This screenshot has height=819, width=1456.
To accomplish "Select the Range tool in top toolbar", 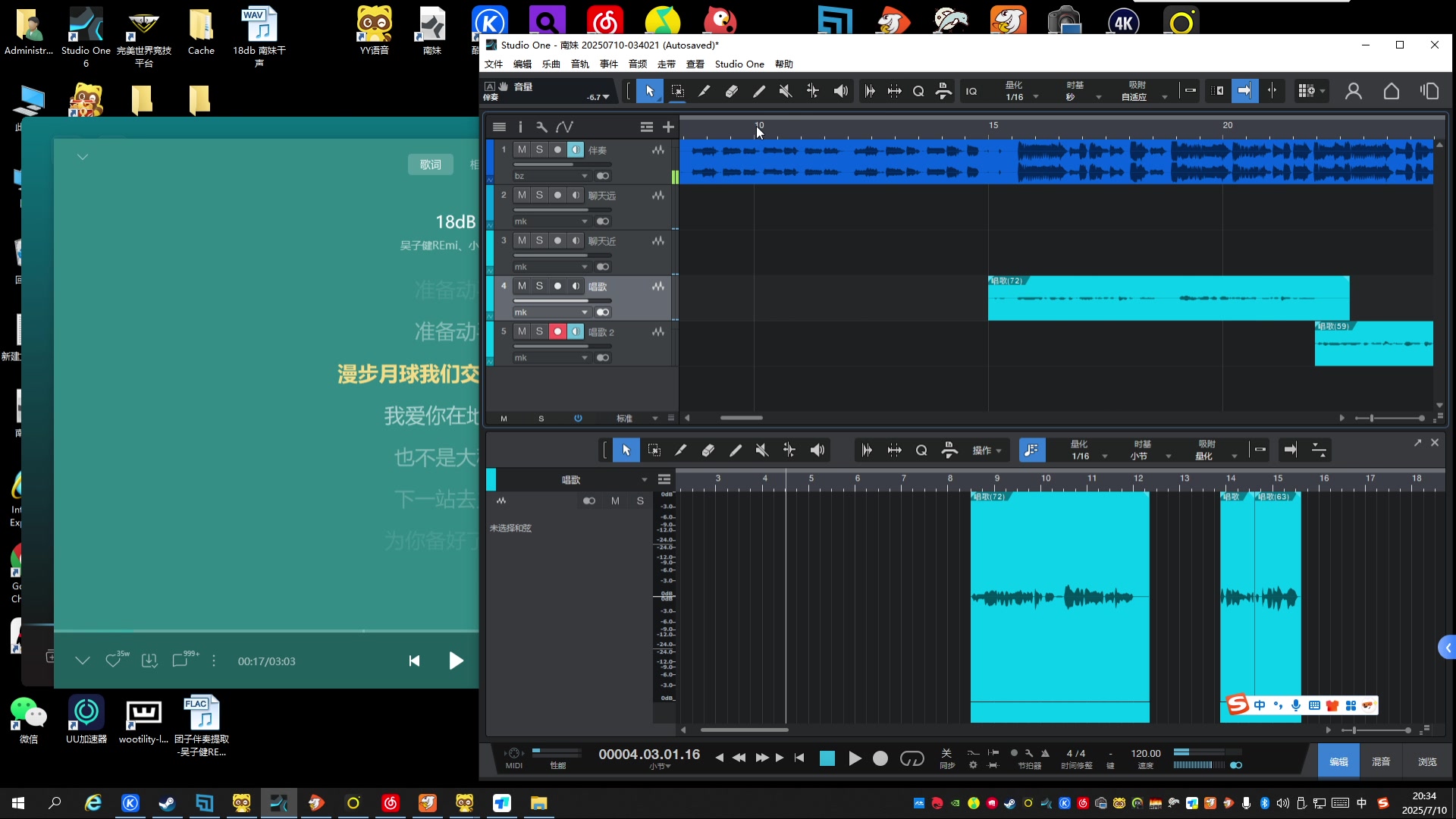I will [677, 91].
